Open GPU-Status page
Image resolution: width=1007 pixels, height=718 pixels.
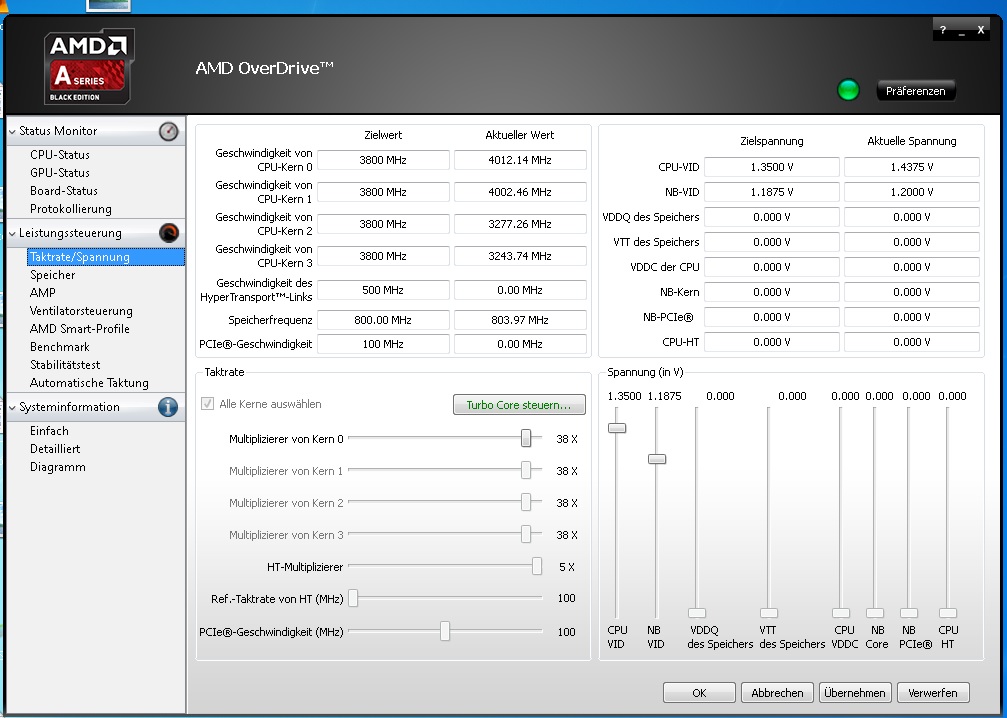[60, 173]
